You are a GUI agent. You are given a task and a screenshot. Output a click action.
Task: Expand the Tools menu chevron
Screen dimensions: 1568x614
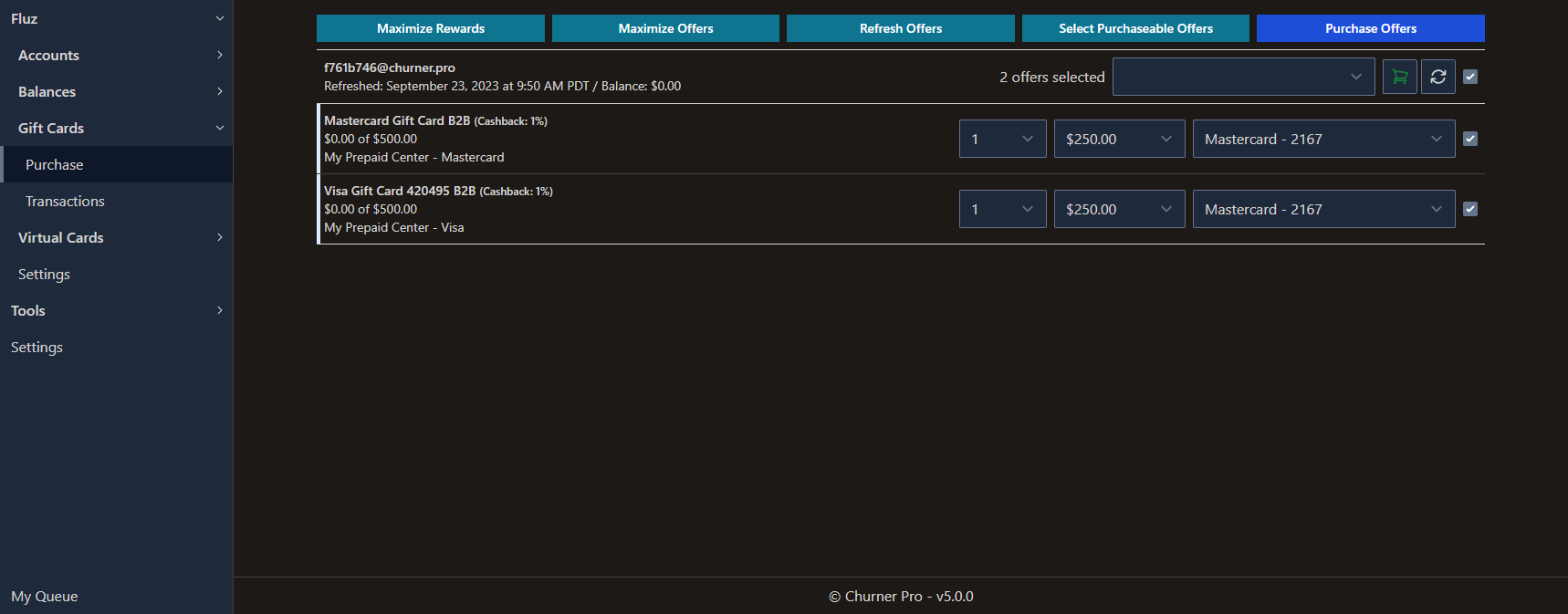pyautogui.click(x=219, y=311)
